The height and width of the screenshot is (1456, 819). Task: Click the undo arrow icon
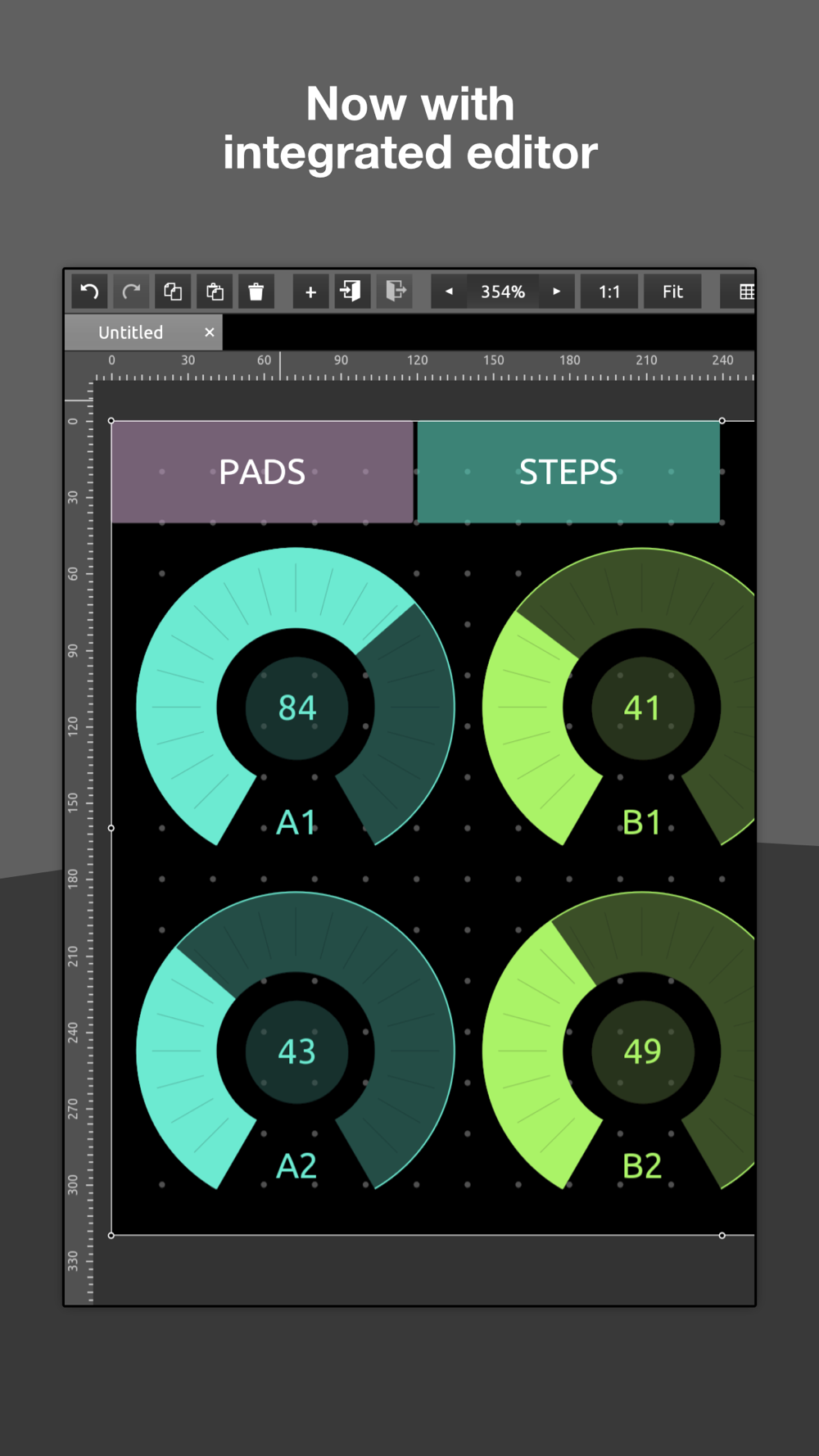pyautogui.click(x=89, y=292)
